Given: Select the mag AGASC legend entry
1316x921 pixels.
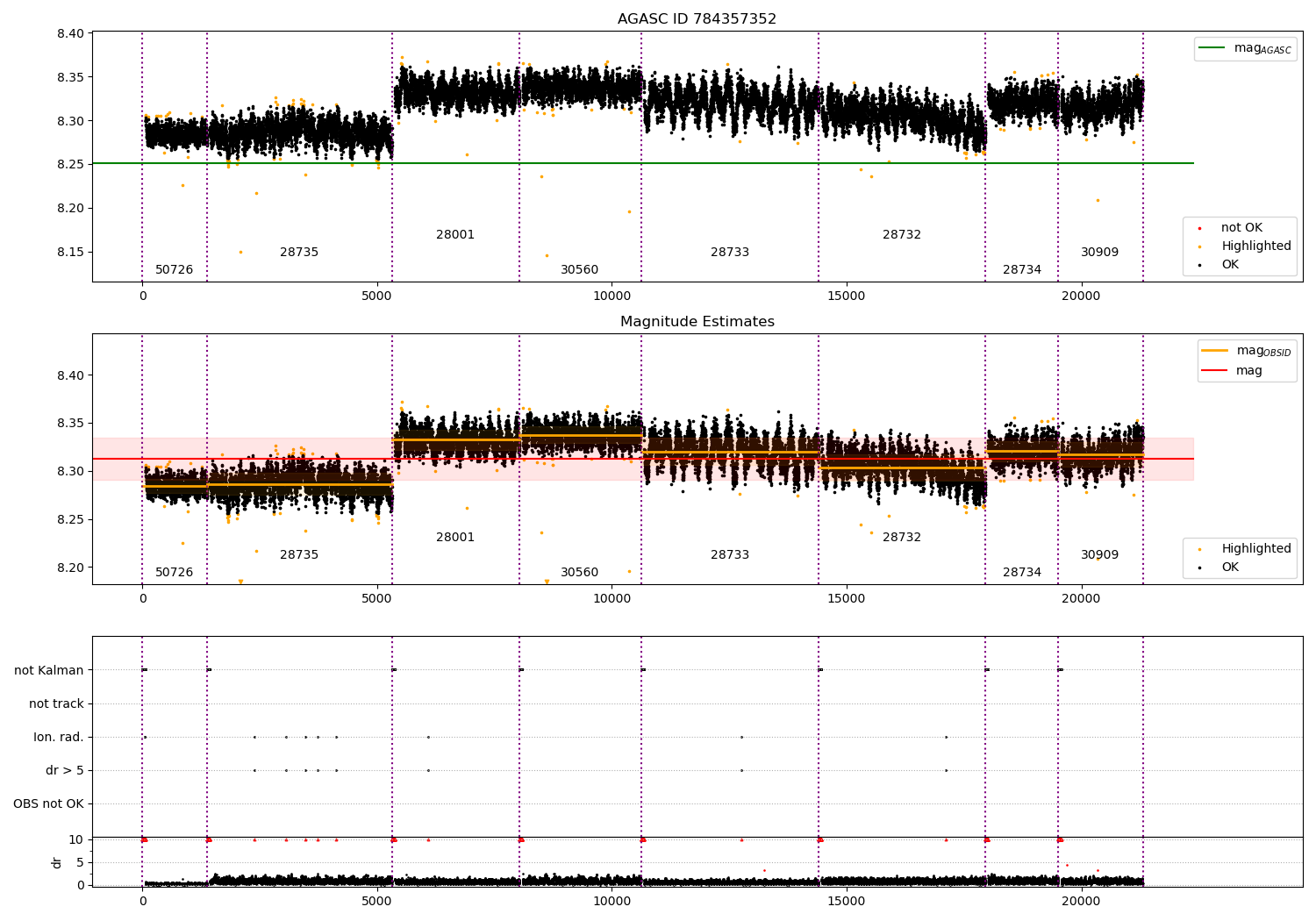Looking at the screenshot, I should (1245, 48).
